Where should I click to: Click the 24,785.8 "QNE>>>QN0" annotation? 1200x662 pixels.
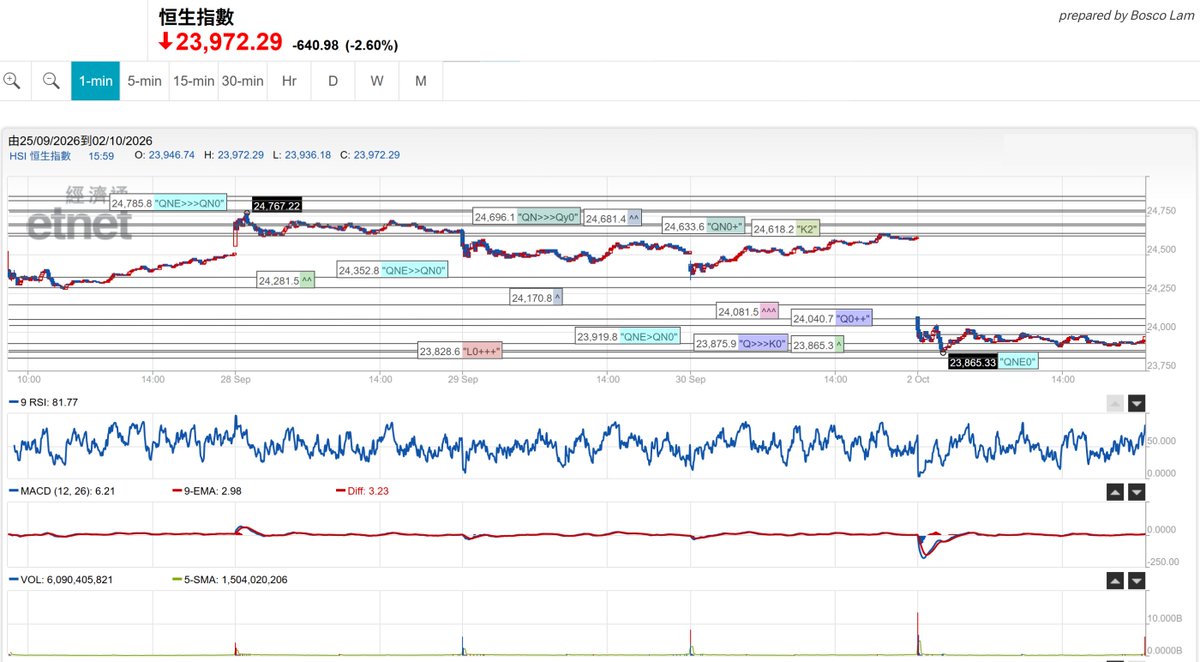(169, 202)
